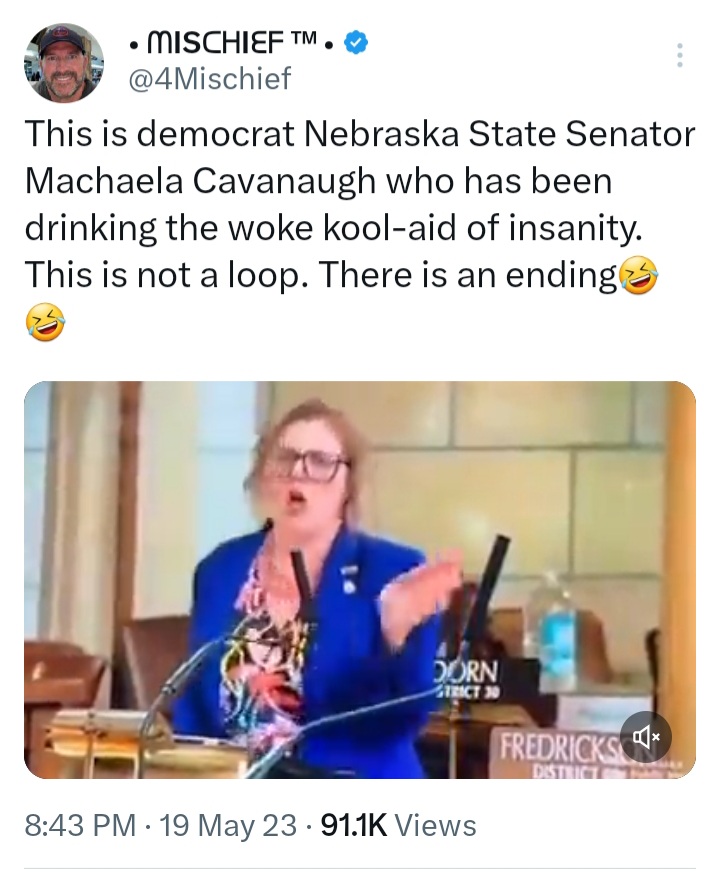Unmute the video with the speaker icon
The height and width of the screenshot is (872, 720).
645,737
